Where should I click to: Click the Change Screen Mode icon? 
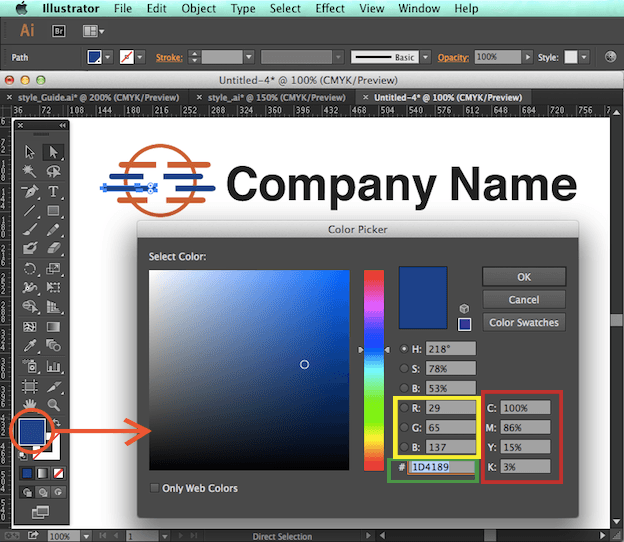[40, 512]
